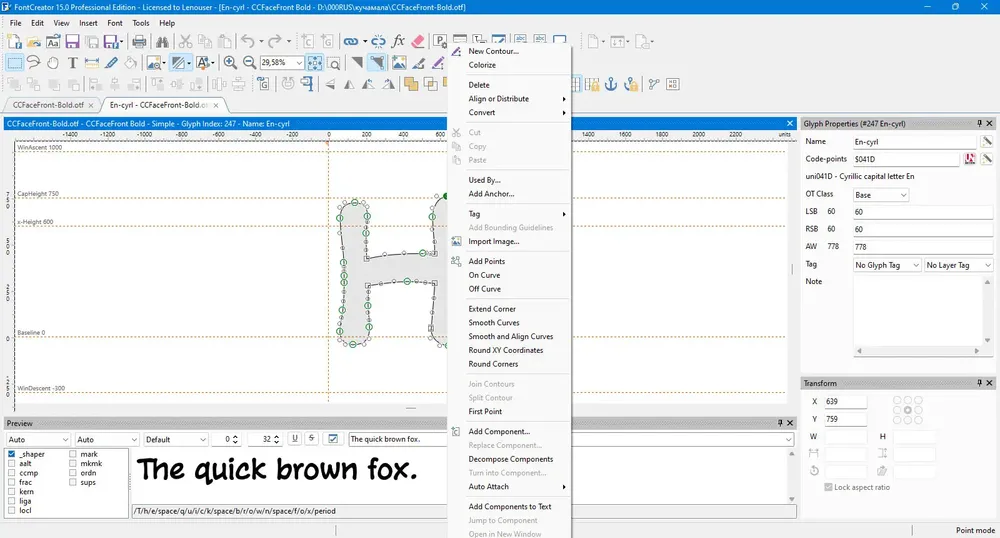Screen dimensions: 1000x538
Task: Open the zoom percentage 29,58% dropdown
Action: pyautogui.click(x=299, y=62)
